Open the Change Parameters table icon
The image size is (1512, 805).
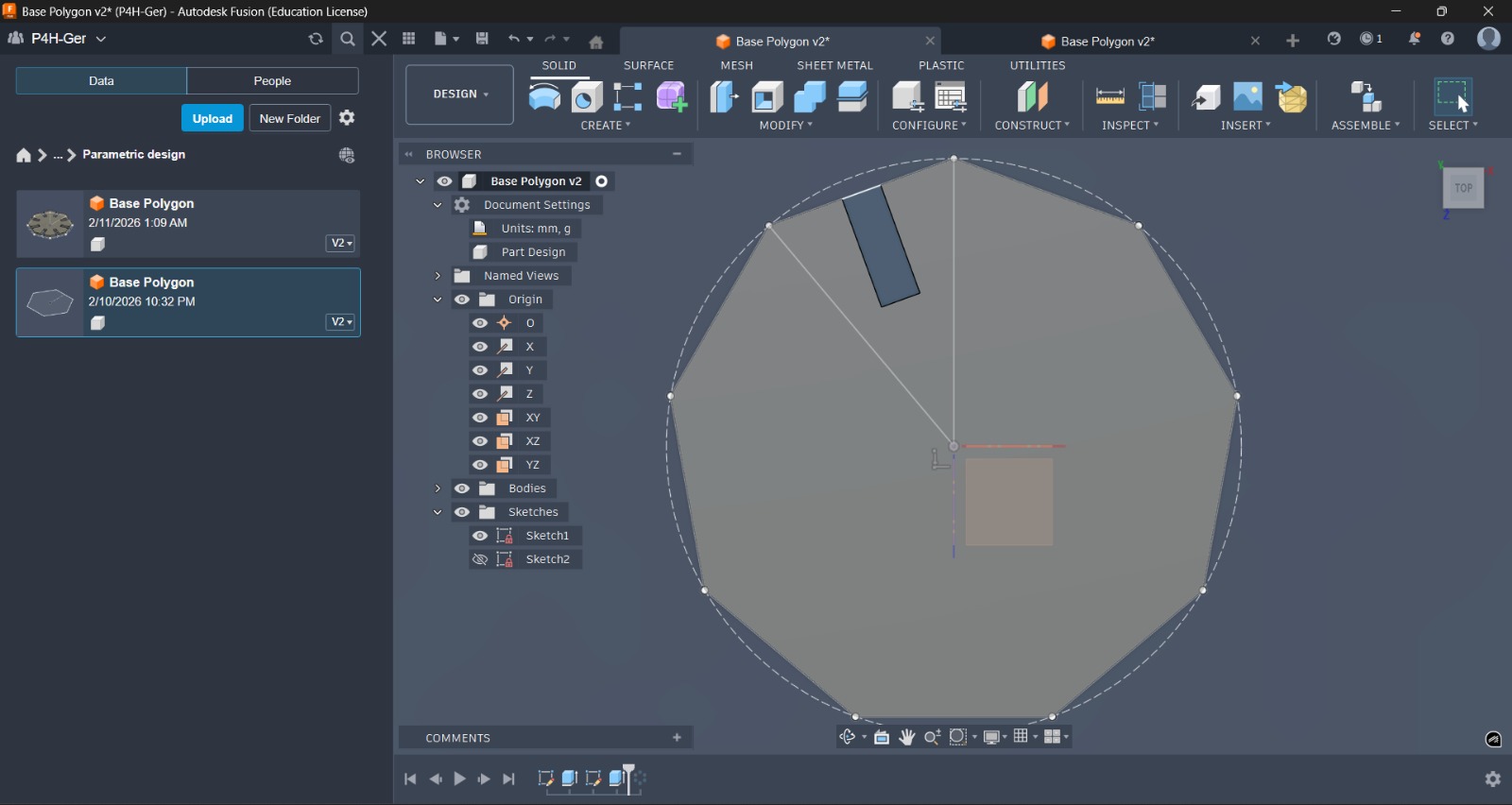(951, 96)
